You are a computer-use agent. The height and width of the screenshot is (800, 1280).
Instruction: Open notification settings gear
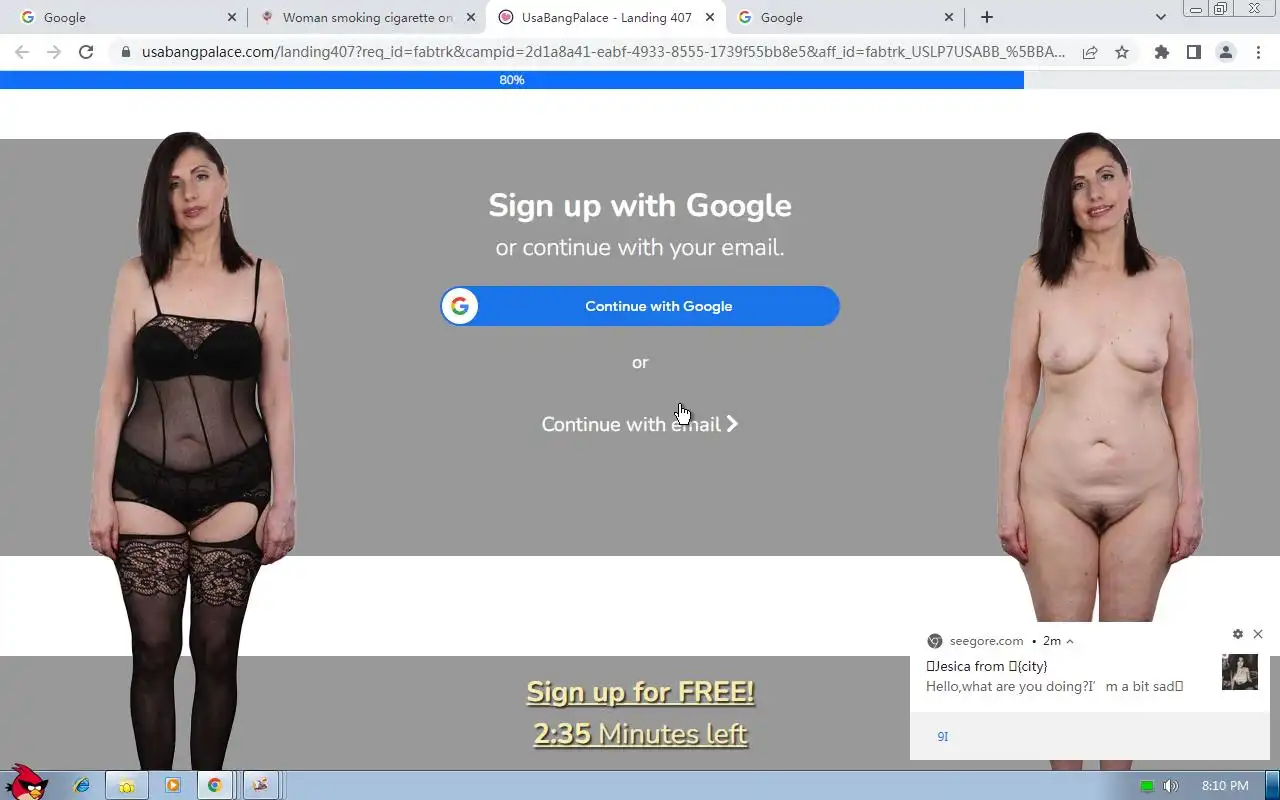click(x=1238, y=634)
